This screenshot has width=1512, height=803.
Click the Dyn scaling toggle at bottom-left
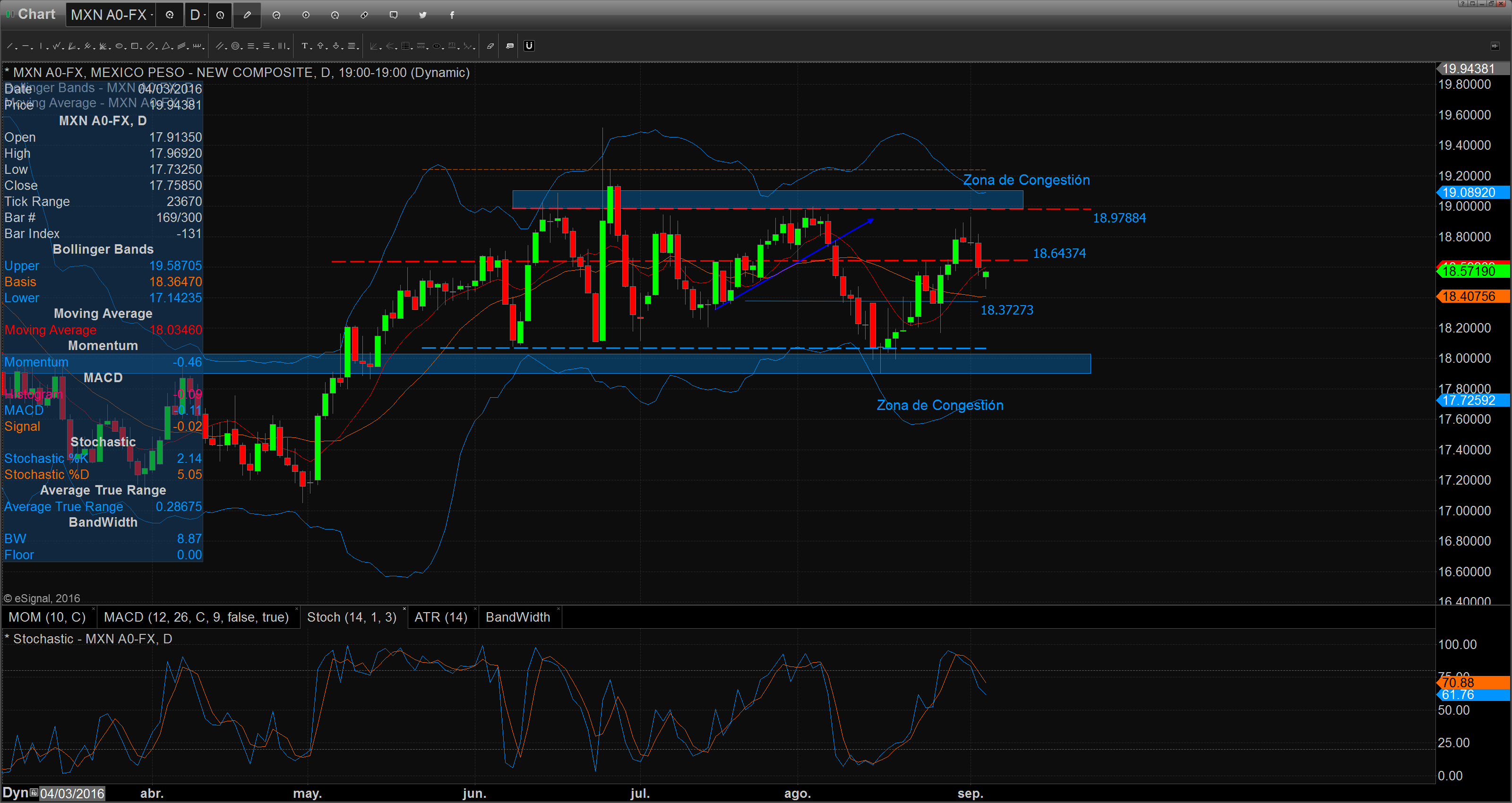pyautogui.click(x=16, y=793)
